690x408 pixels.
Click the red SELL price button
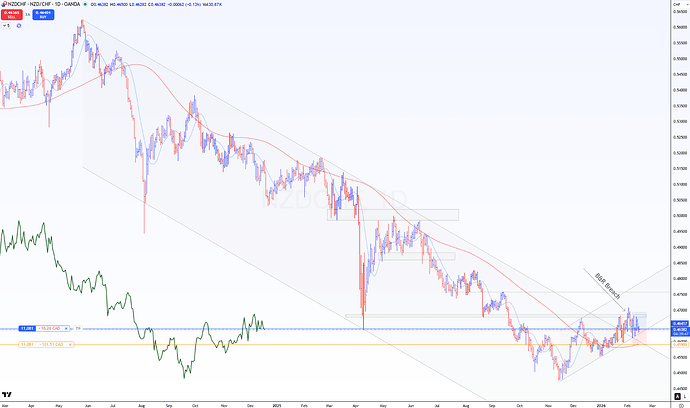[11, 15]
